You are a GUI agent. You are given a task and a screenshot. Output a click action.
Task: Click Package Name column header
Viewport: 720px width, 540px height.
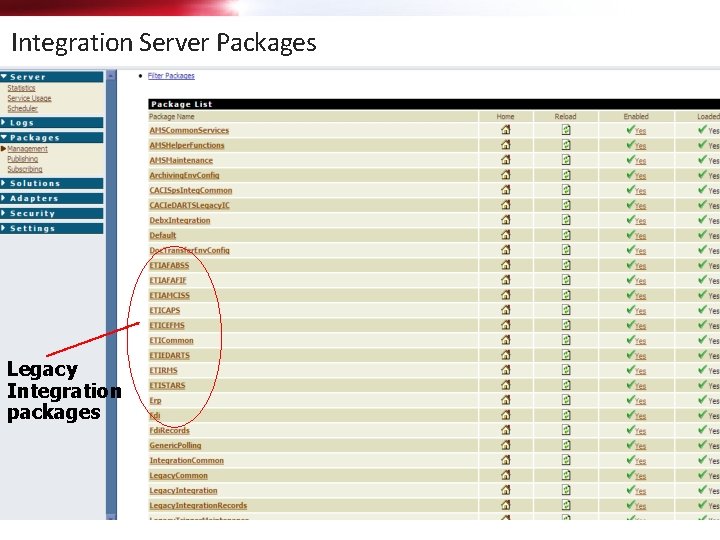172,117
